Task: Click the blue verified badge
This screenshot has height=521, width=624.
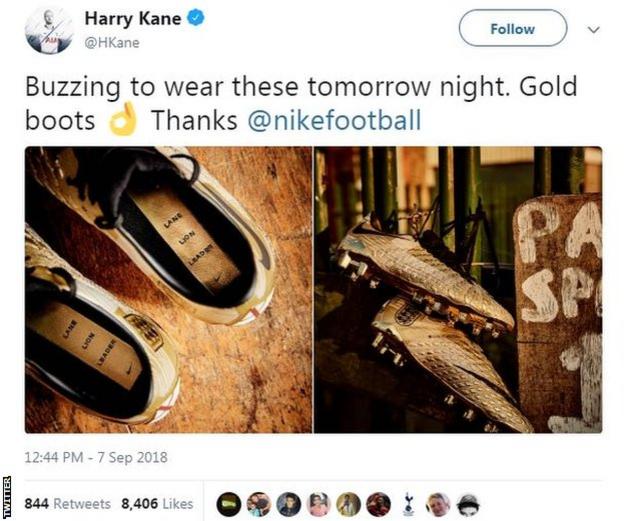Action: click(196, 18)
